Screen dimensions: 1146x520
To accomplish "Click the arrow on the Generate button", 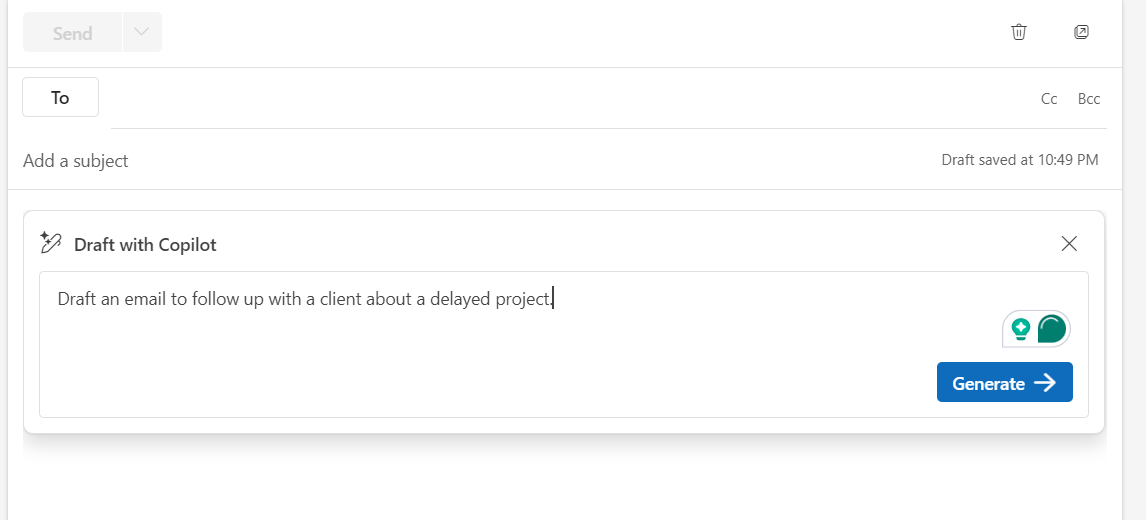I will pos(1045,383).
